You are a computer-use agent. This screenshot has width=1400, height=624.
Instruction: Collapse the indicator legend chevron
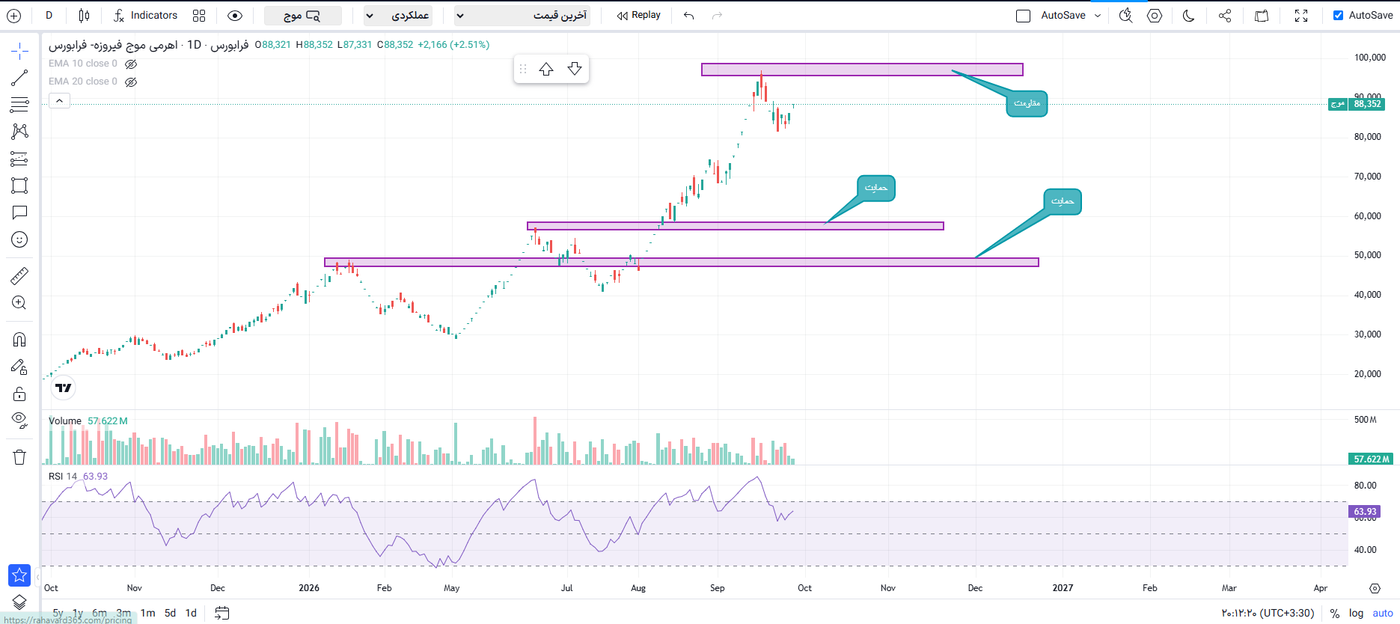pos(58,100)
